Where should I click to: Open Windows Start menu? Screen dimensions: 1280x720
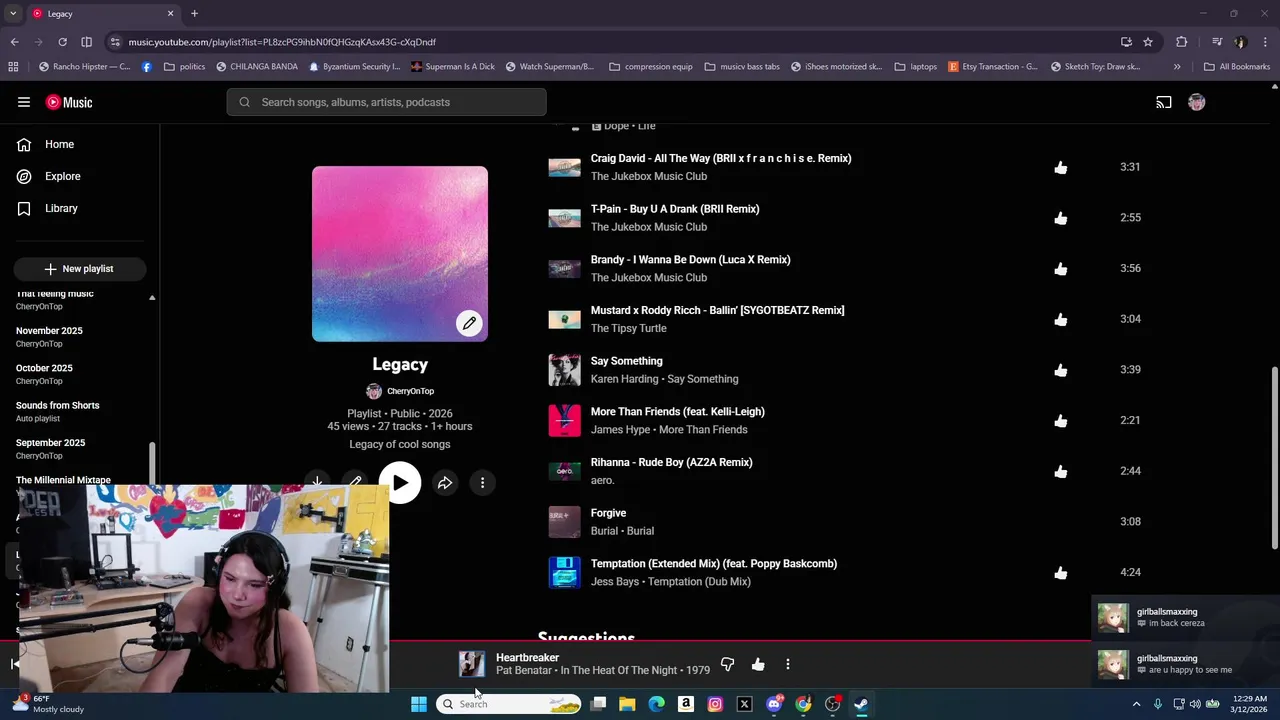(x=419, y=704)
